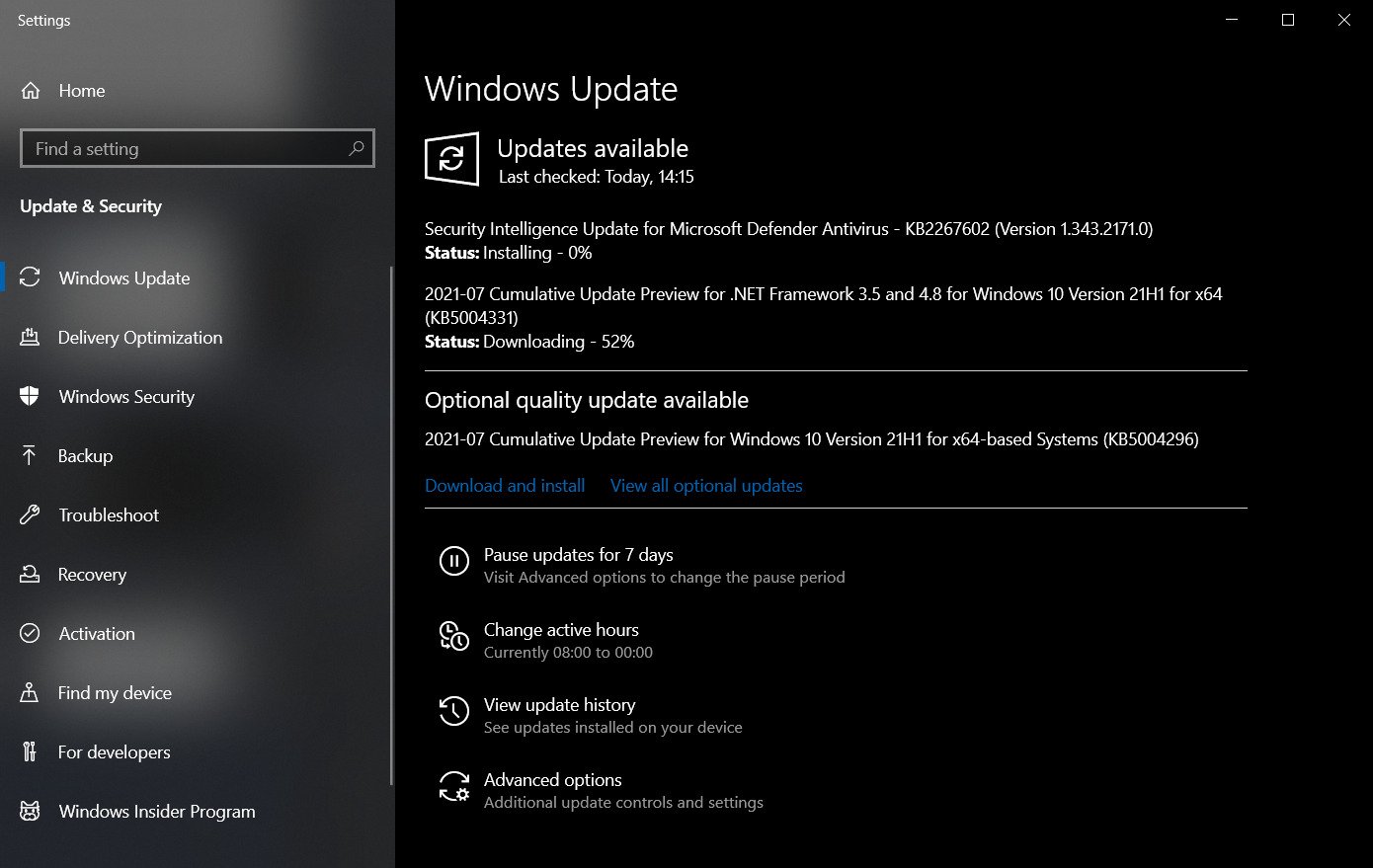Click View all optional updates link
Screen dimensions: 1373x868
click(x=706, y=486)
